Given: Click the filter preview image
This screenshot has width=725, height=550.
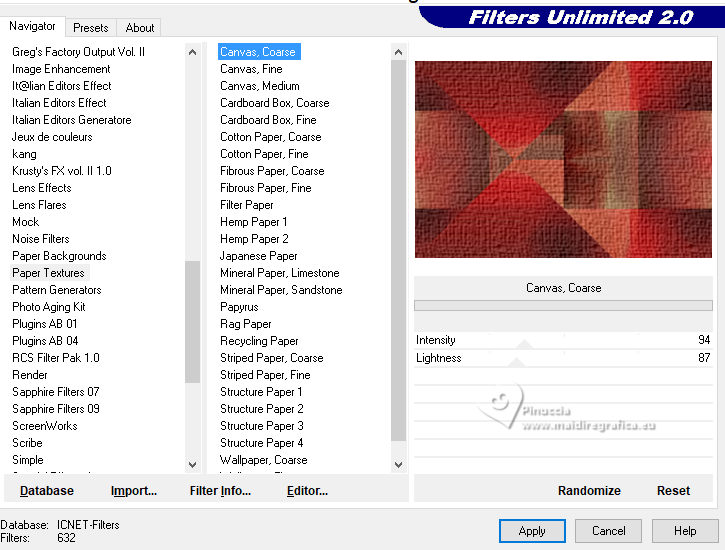Looking at the screenshot, I should [563, 159].
